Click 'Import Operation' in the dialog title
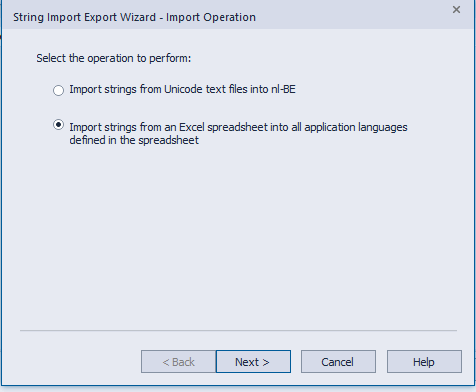Image resolution: width=476 pixels, height=392 pixels. tap(211, 17)
